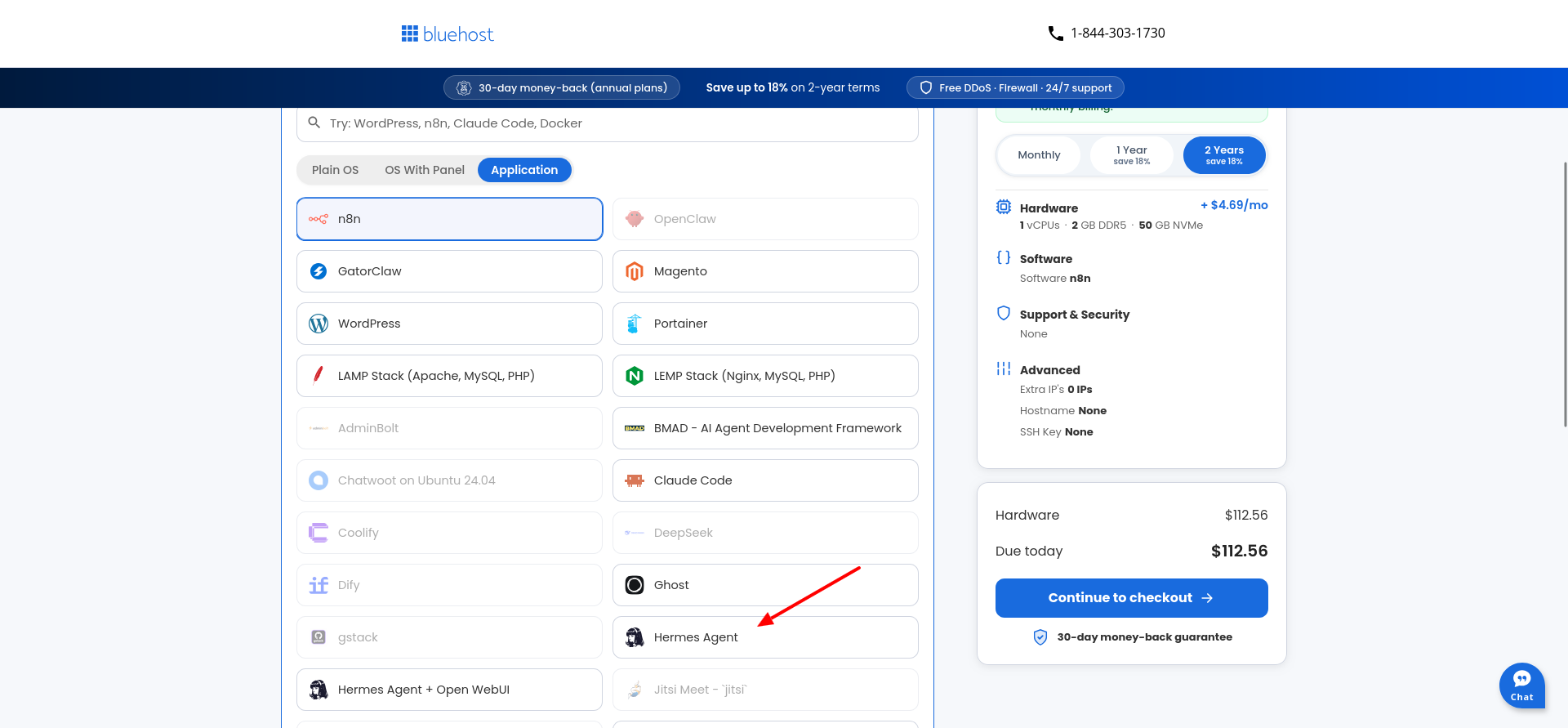The height and width of the screenshot is (728, 1568).
Task: Click the LAMP Stack feather icon
Action: coord(318,375)
